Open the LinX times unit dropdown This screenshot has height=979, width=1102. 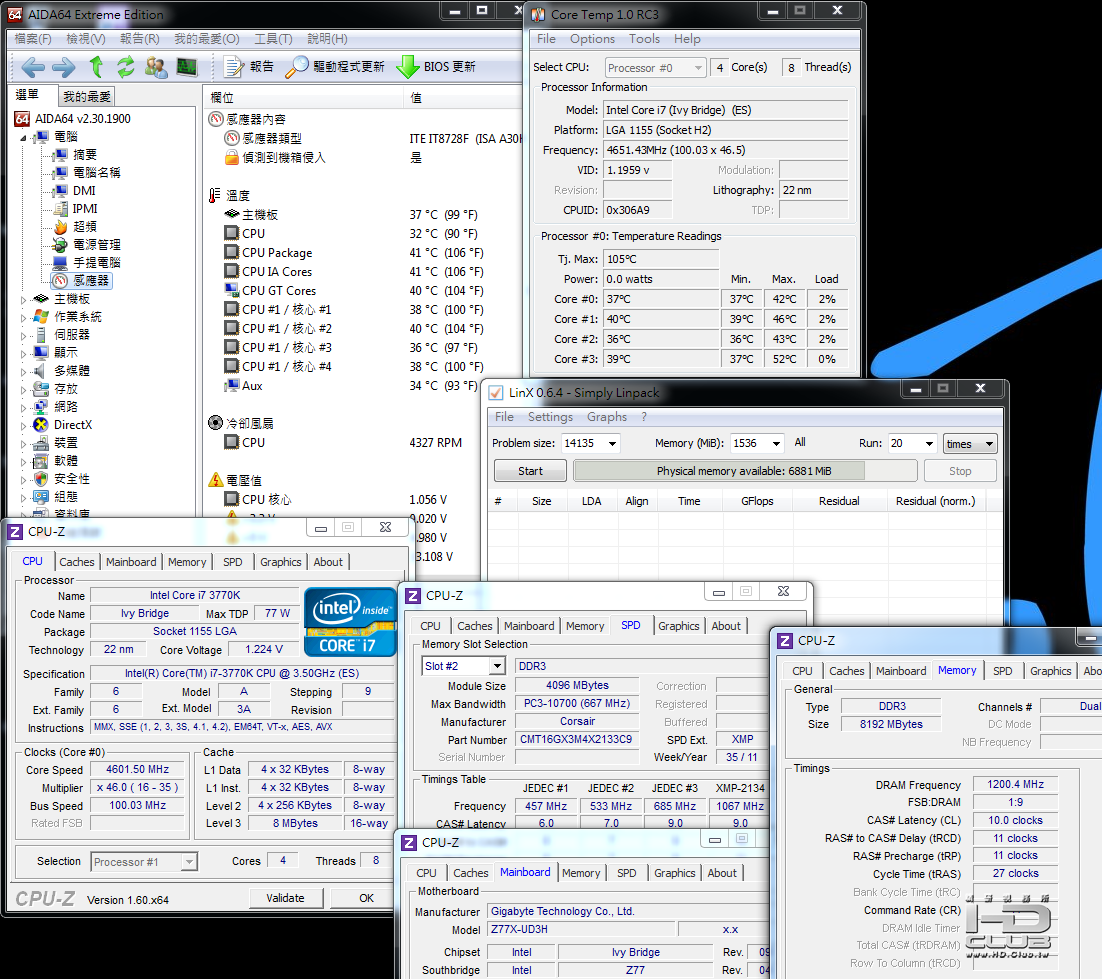(x=970, y=443)
